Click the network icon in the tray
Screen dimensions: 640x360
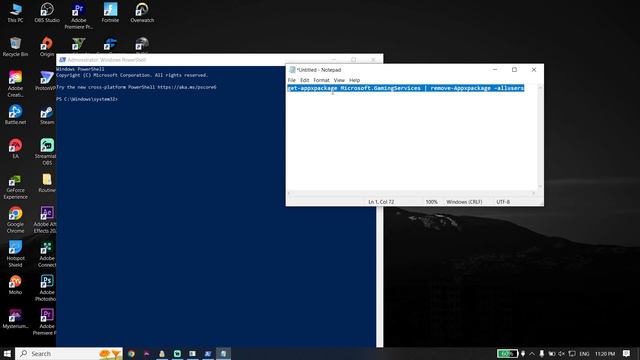pos(572,353)
